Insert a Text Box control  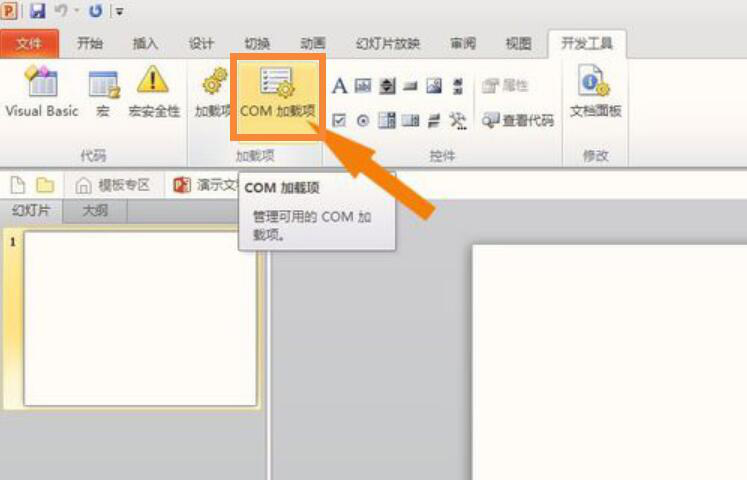coord(363,86)
